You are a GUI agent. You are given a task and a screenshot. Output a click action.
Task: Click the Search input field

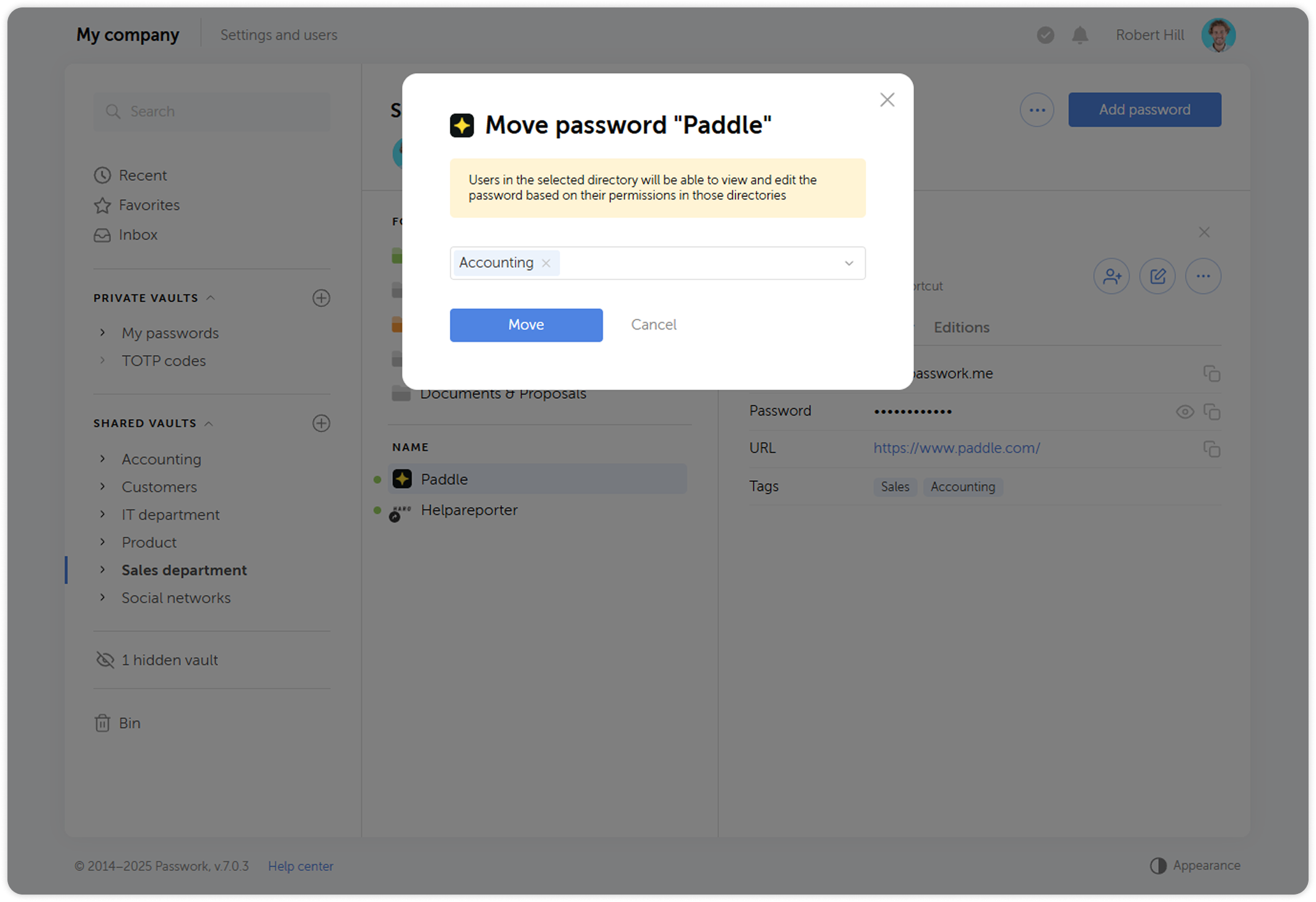212,112
